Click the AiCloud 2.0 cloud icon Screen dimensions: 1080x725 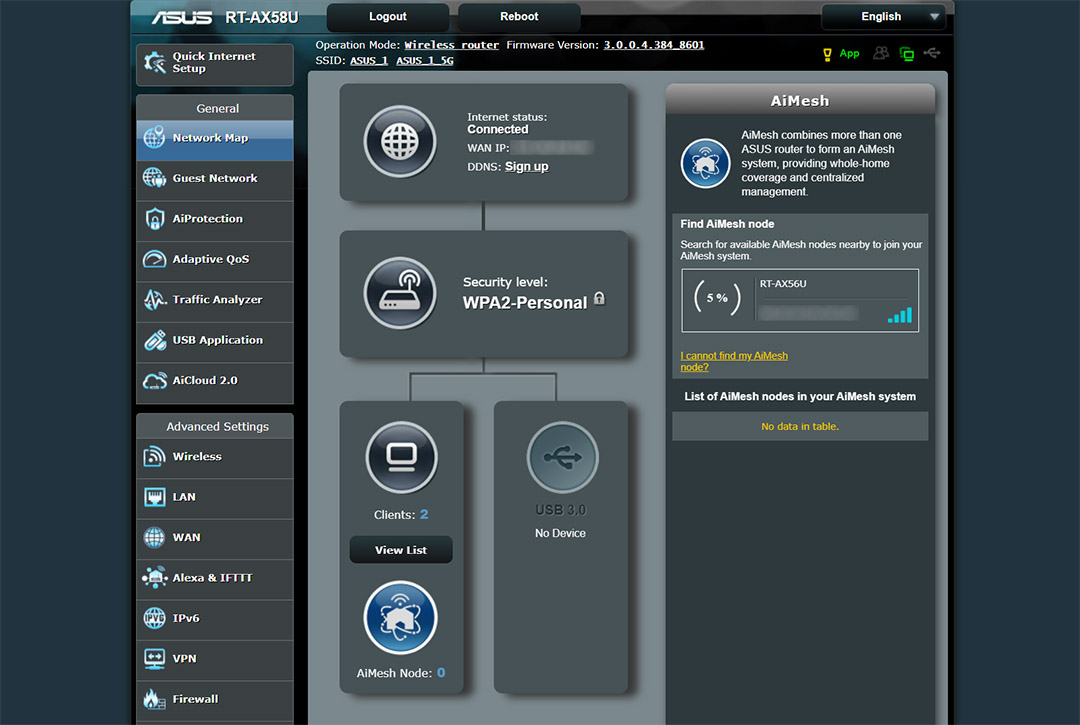coord(154,380)
